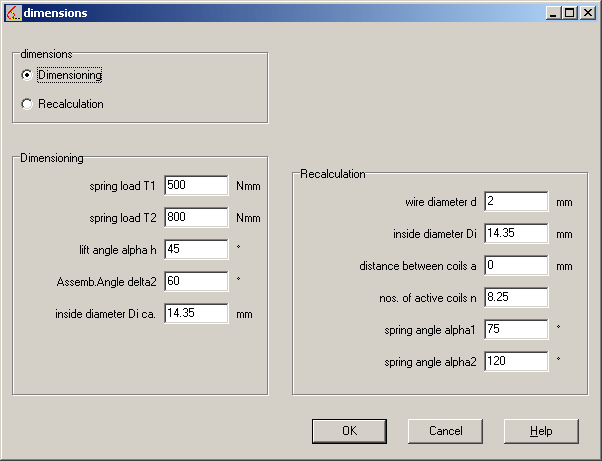Click the nos. of active coils n field
The image size is (602, 461).
tap(516, 297)
